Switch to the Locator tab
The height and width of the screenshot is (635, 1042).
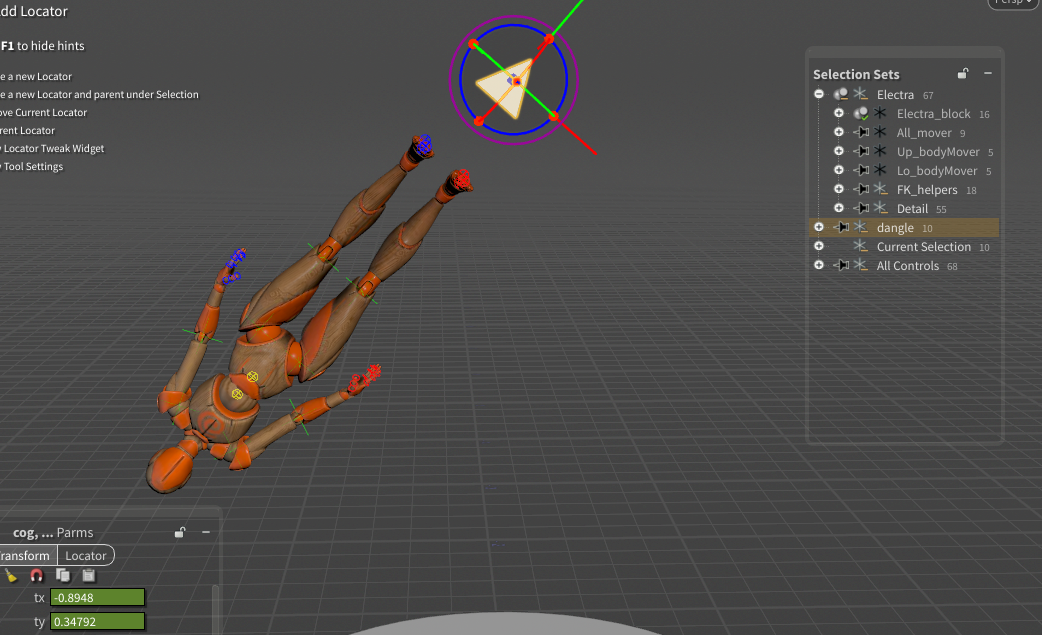tap(86, 555)
